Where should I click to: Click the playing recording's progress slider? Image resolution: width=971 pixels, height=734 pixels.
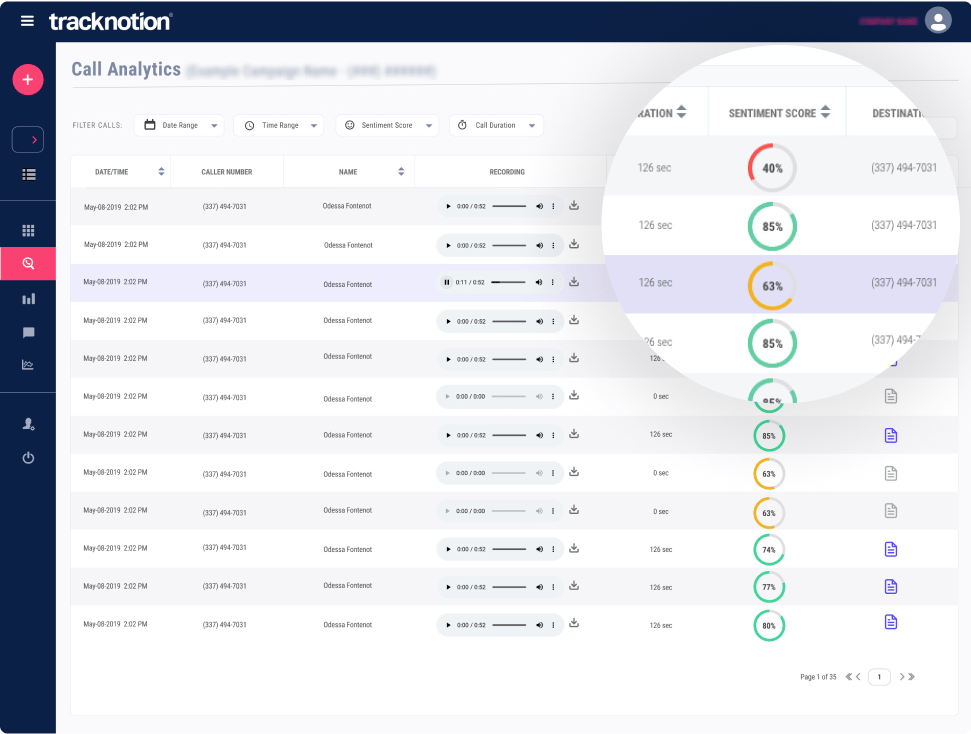coord(509,283)
